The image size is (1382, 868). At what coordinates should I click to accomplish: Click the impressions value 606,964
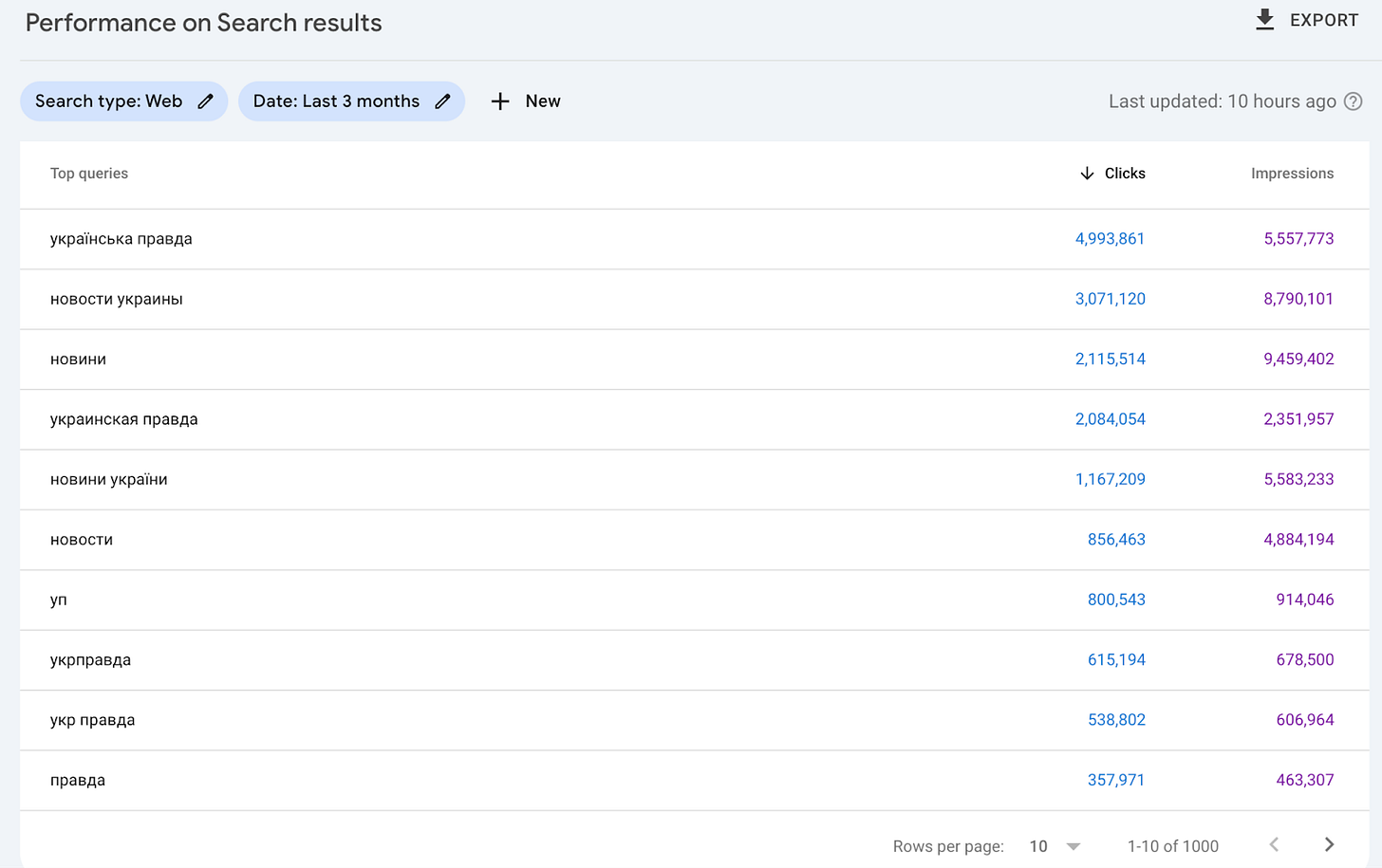(x=1305, y=720)
